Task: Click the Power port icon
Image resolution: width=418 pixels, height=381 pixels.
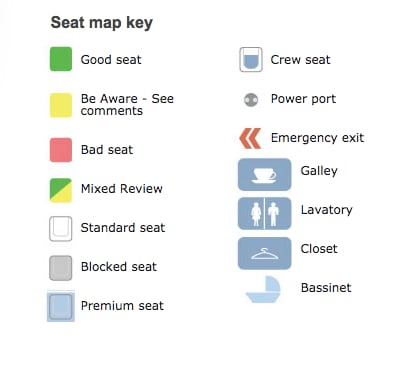Action: [x=251, y=100]
